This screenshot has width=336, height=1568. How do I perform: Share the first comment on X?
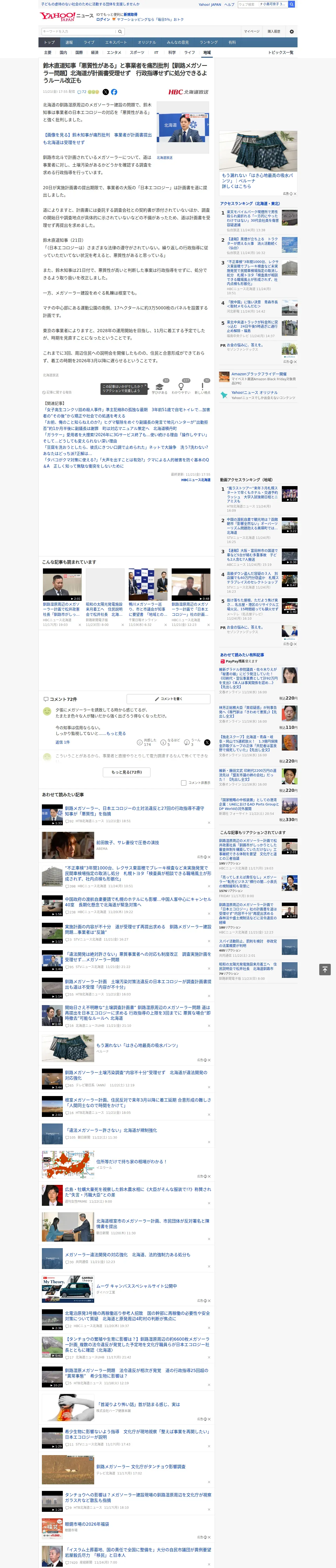[207, 743]
